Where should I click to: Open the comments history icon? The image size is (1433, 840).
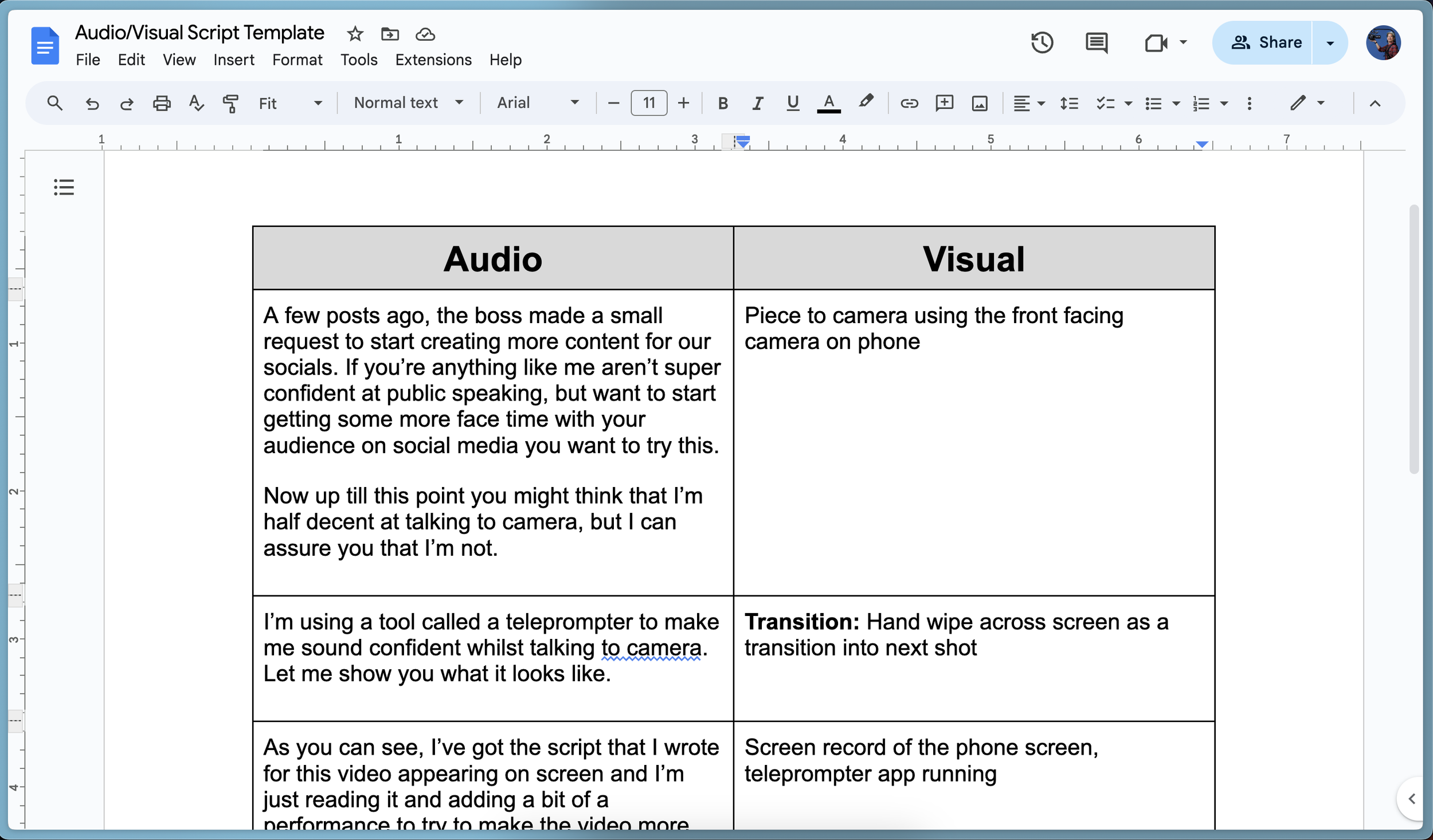coord(1096,43)
